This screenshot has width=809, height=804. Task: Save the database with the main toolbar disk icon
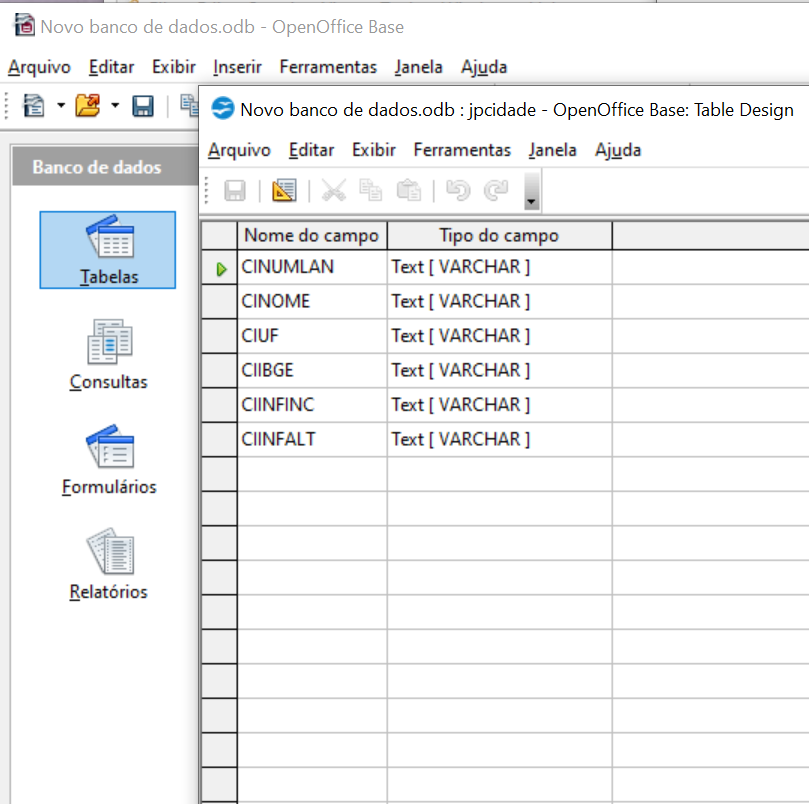pos(143,106)
